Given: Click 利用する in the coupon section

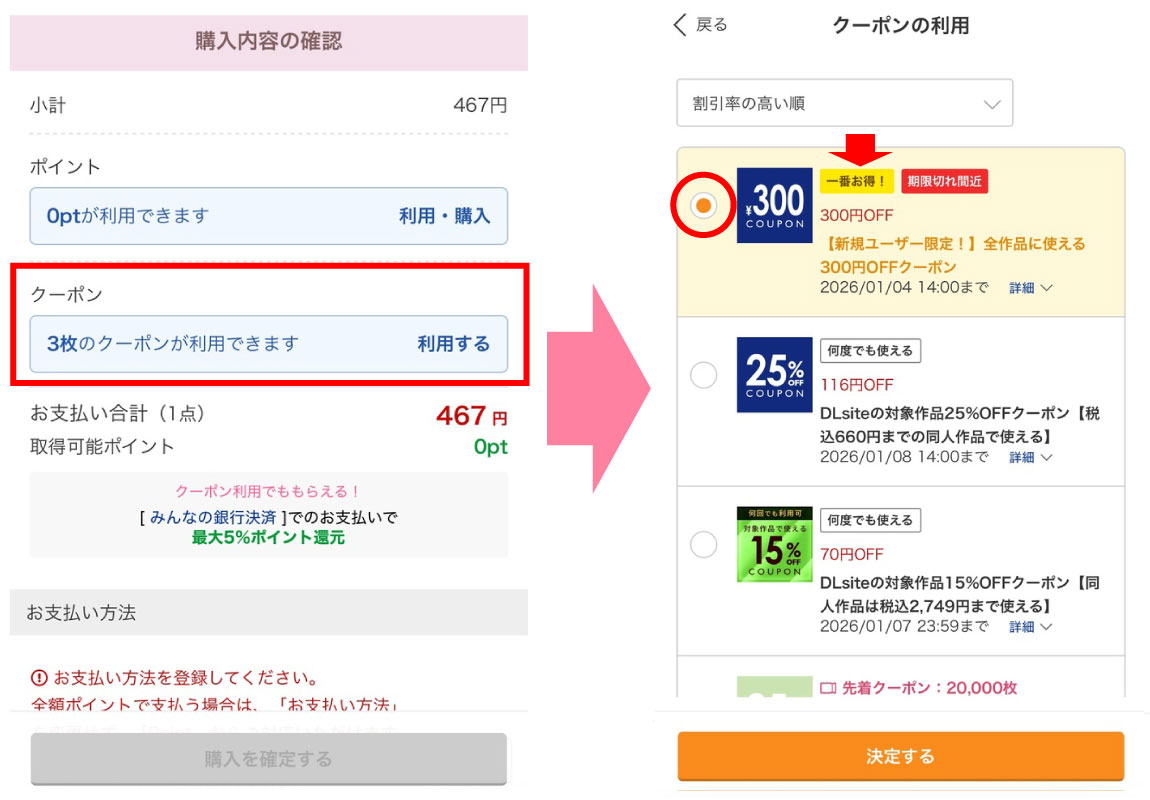Looking at the screenshot, I should 453,344.
